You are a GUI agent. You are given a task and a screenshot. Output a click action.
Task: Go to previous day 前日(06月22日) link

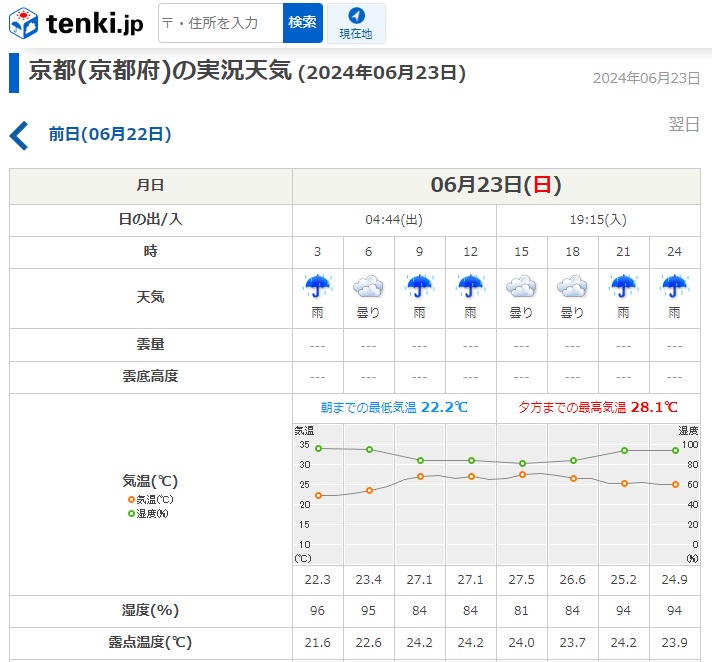(110, 134)
